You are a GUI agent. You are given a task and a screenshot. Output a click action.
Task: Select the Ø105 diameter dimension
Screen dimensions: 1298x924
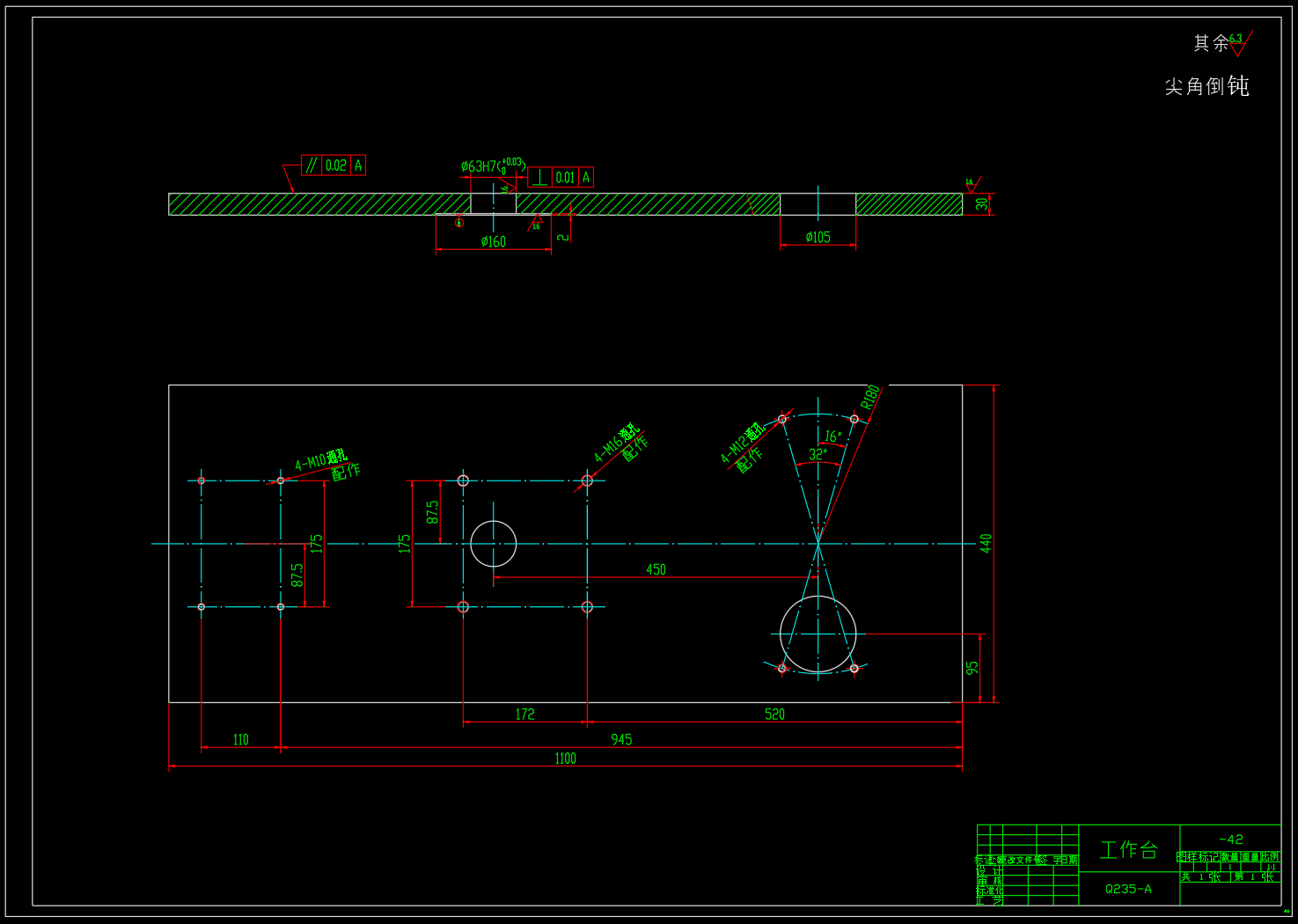818,237
